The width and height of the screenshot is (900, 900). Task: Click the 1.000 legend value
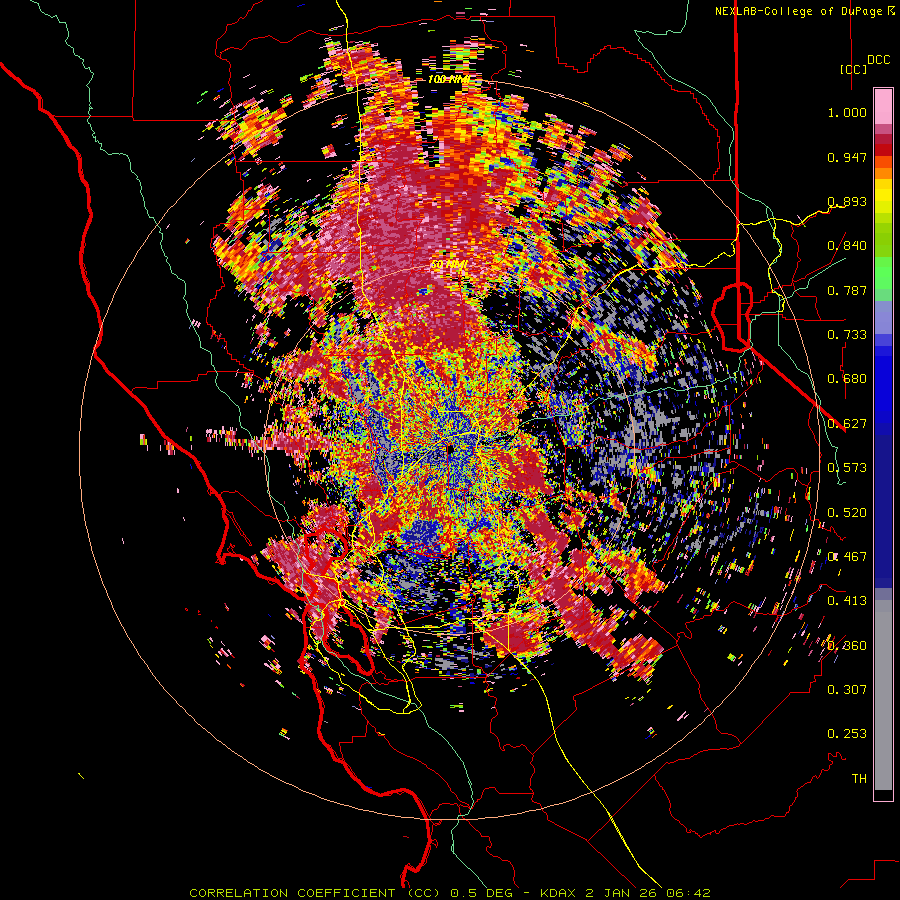(847, 112)
